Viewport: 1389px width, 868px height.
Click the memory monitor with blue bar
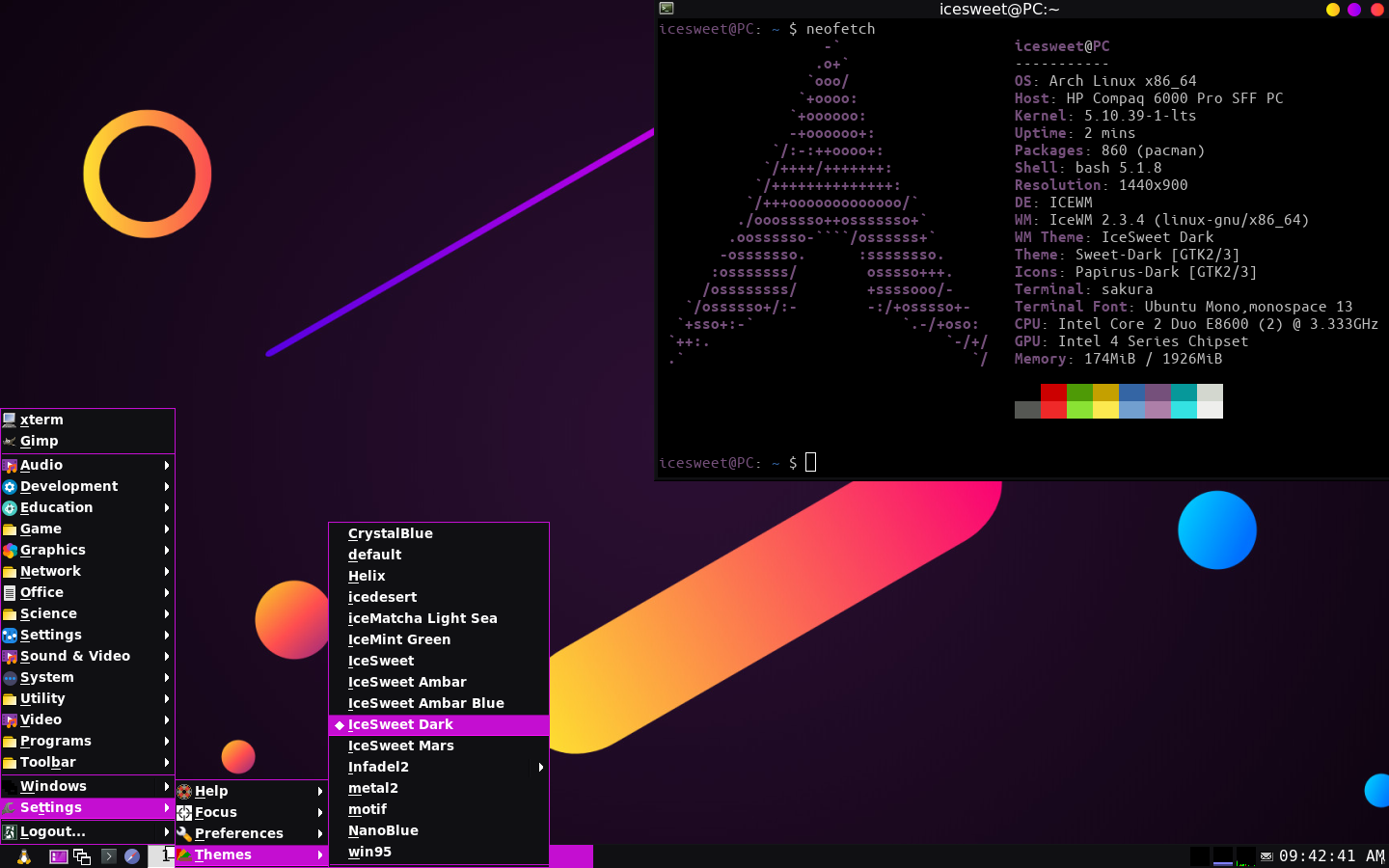[1222, 856]
